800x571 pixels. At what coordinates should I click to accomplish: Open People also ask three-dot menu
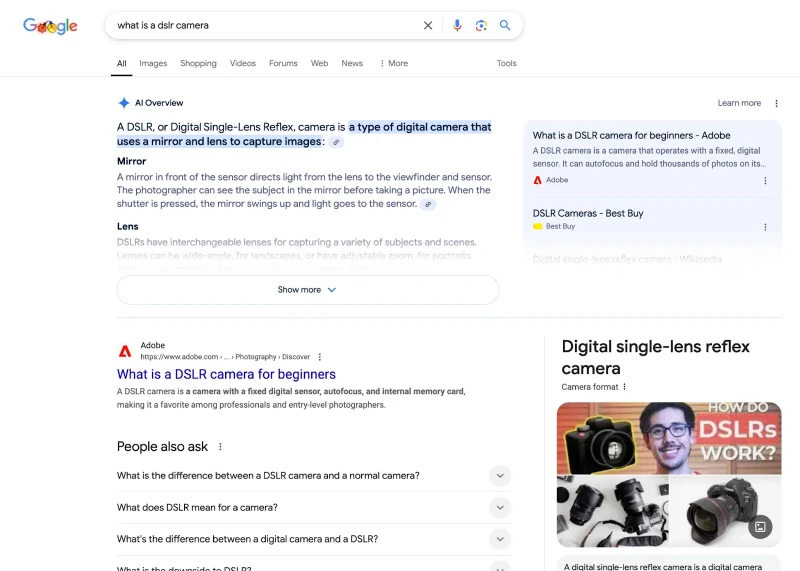[x=220, y=446]
